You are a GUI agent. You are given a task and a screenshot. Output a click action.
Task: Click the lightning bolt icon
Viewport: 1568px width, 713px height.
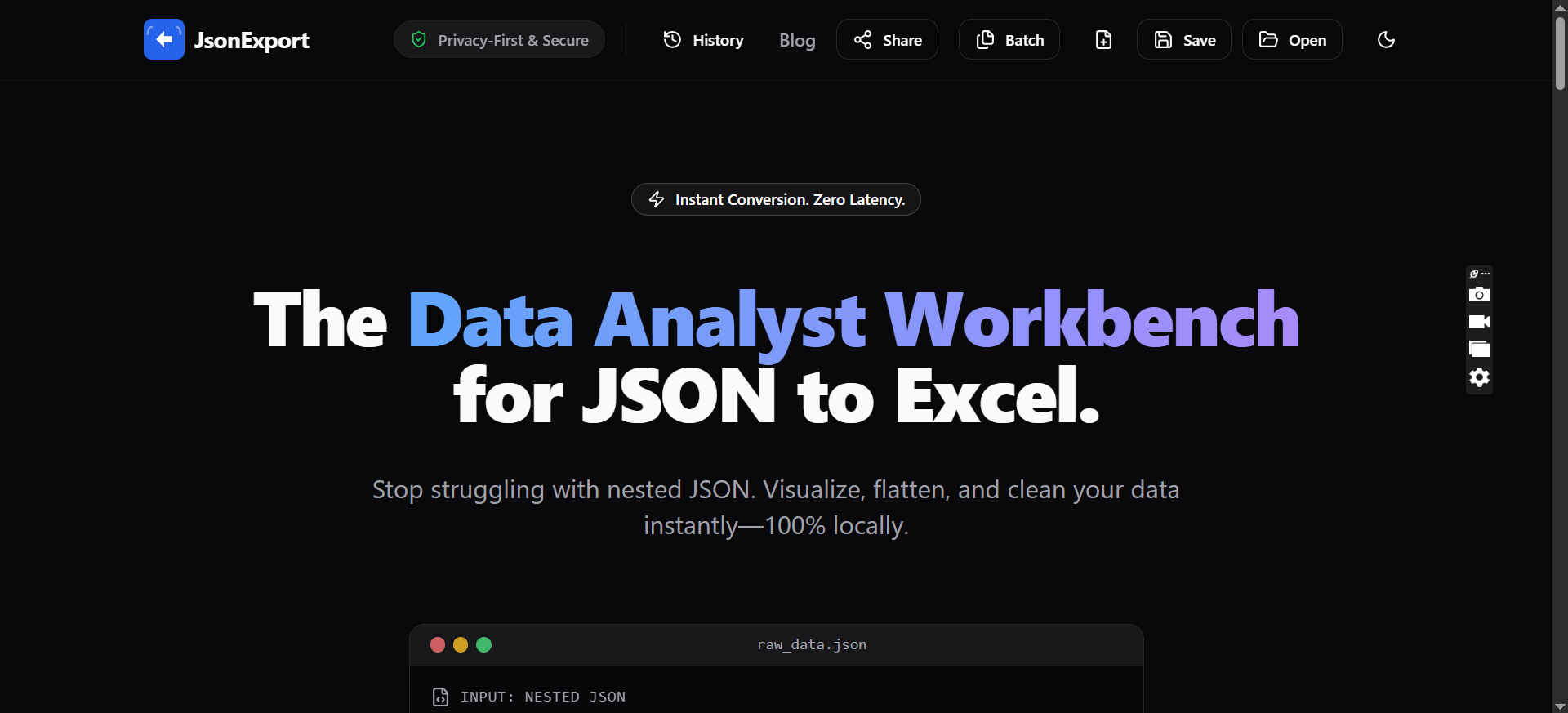coord(657,199)
